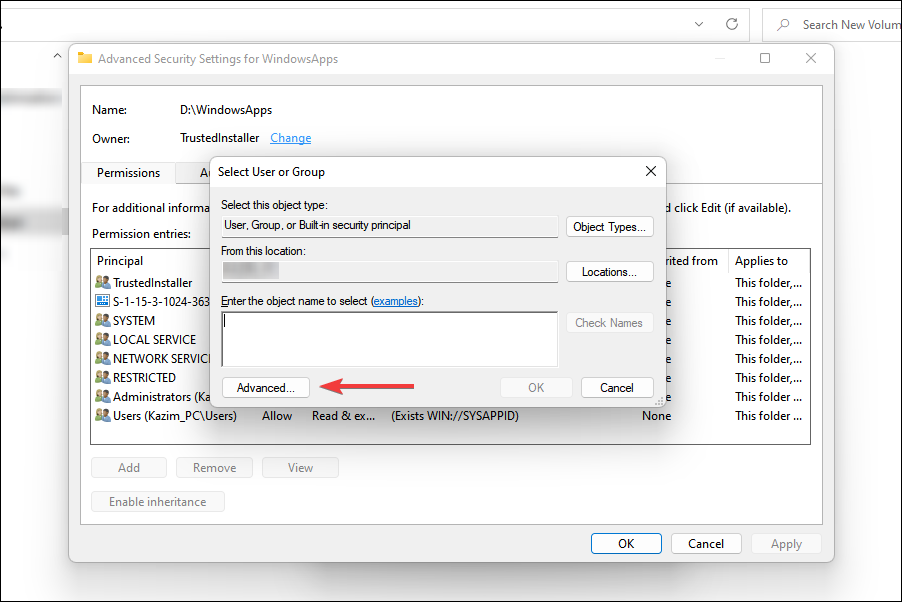Screen dimensions: 902x602
Task: Click the Read & ex... access cell for Users
Action: [343, 416]
